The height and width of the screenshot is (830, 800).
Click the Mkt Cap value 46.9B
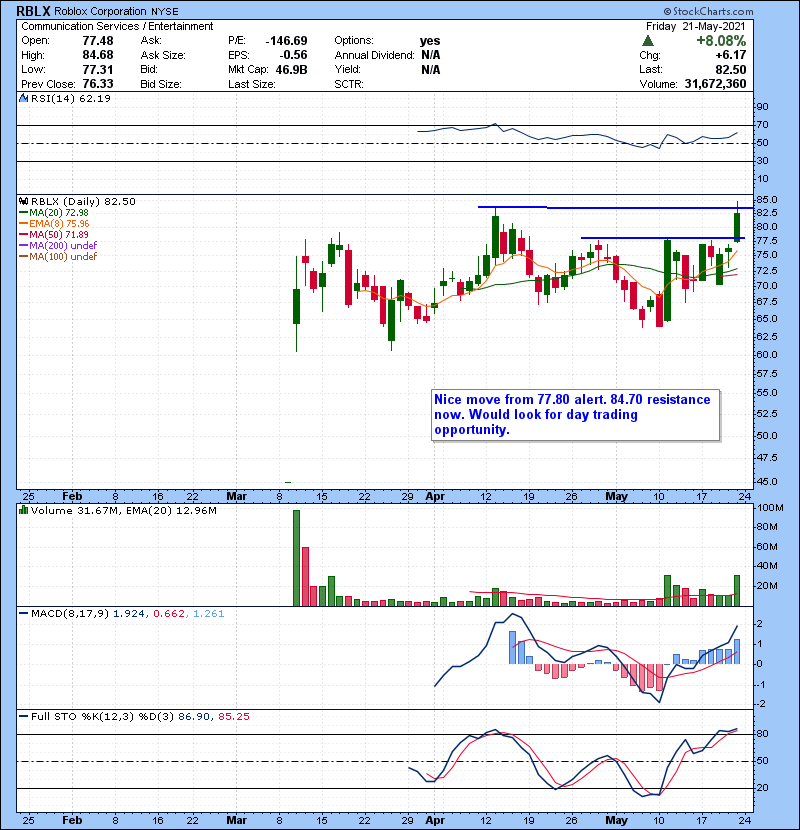pyautogui.click(x=291, y=69)
